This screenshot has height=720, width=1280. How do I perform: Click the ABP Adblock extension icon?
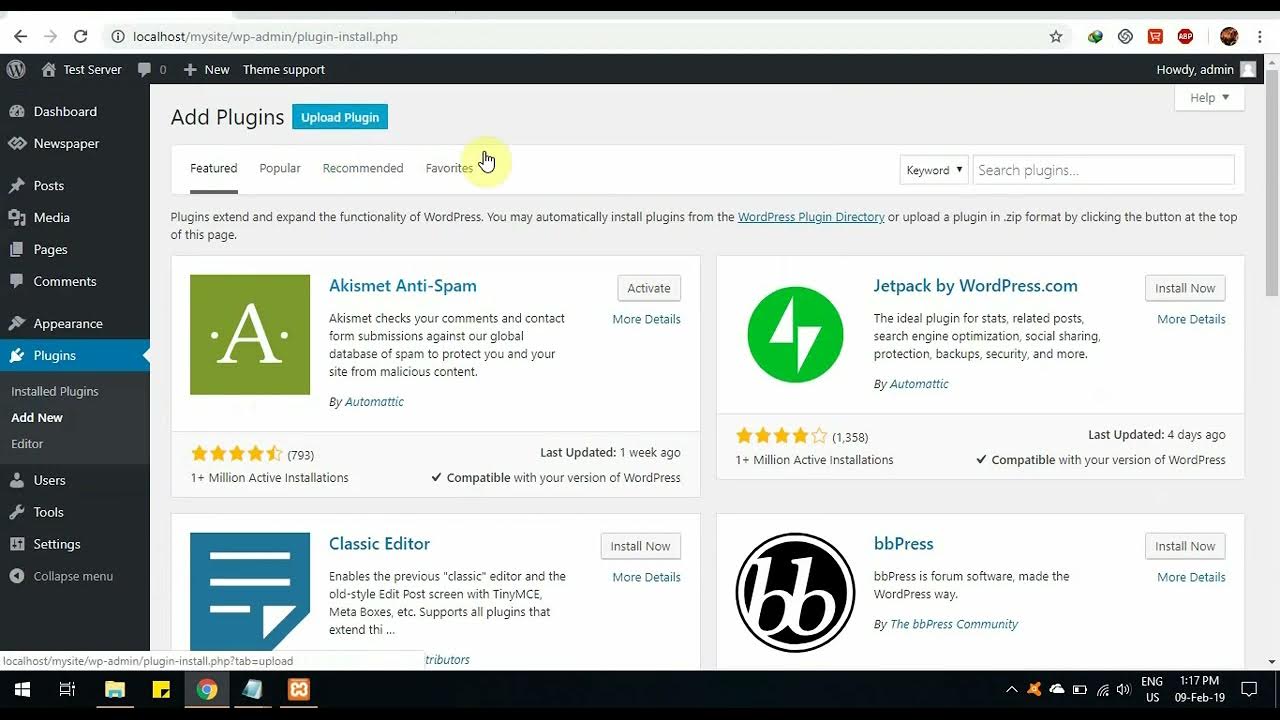point(1185,37)
